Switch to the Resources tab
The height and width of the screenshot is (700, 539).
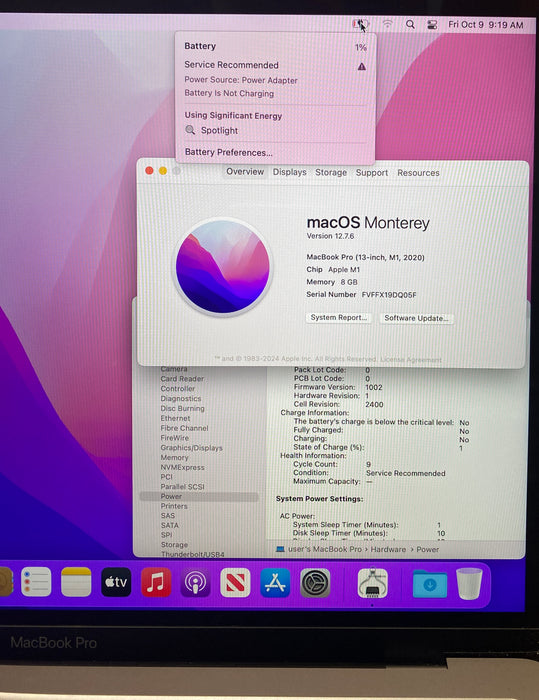[x=418, y=173]
